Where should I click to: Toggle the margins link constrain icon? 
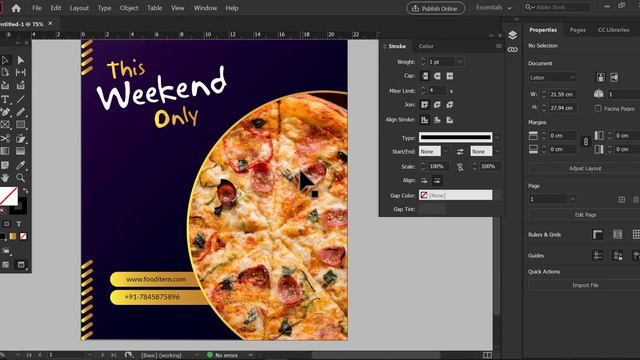(586, 142)
